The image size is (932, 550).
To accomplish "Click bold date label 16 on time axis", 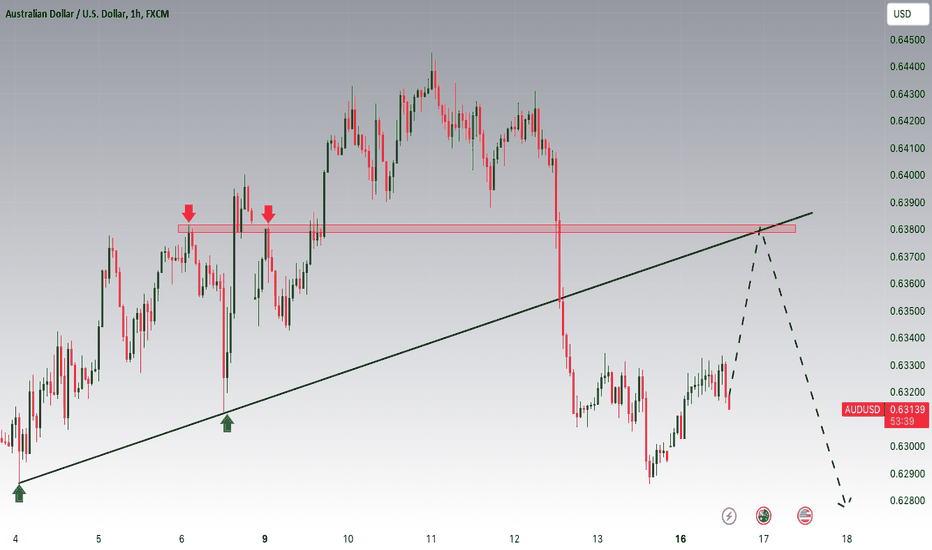I will click(x=681, y=539).
